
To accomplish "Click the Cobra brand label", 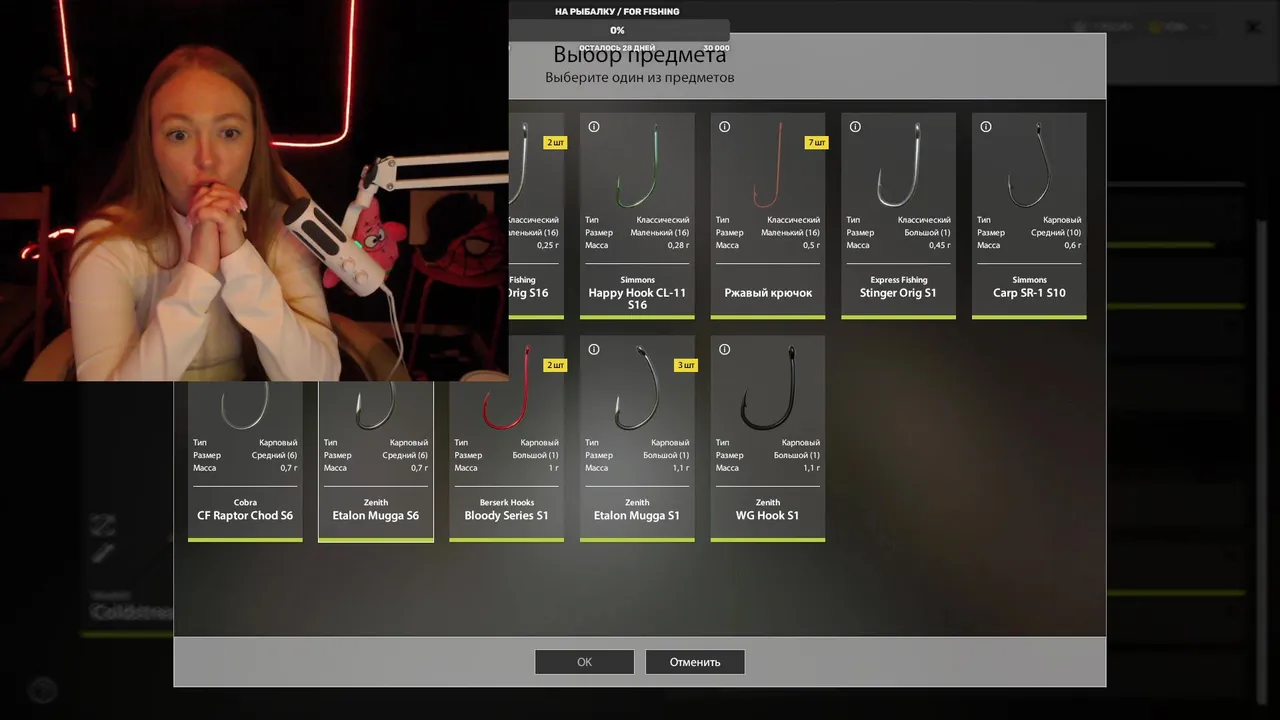I will point(245,503).
